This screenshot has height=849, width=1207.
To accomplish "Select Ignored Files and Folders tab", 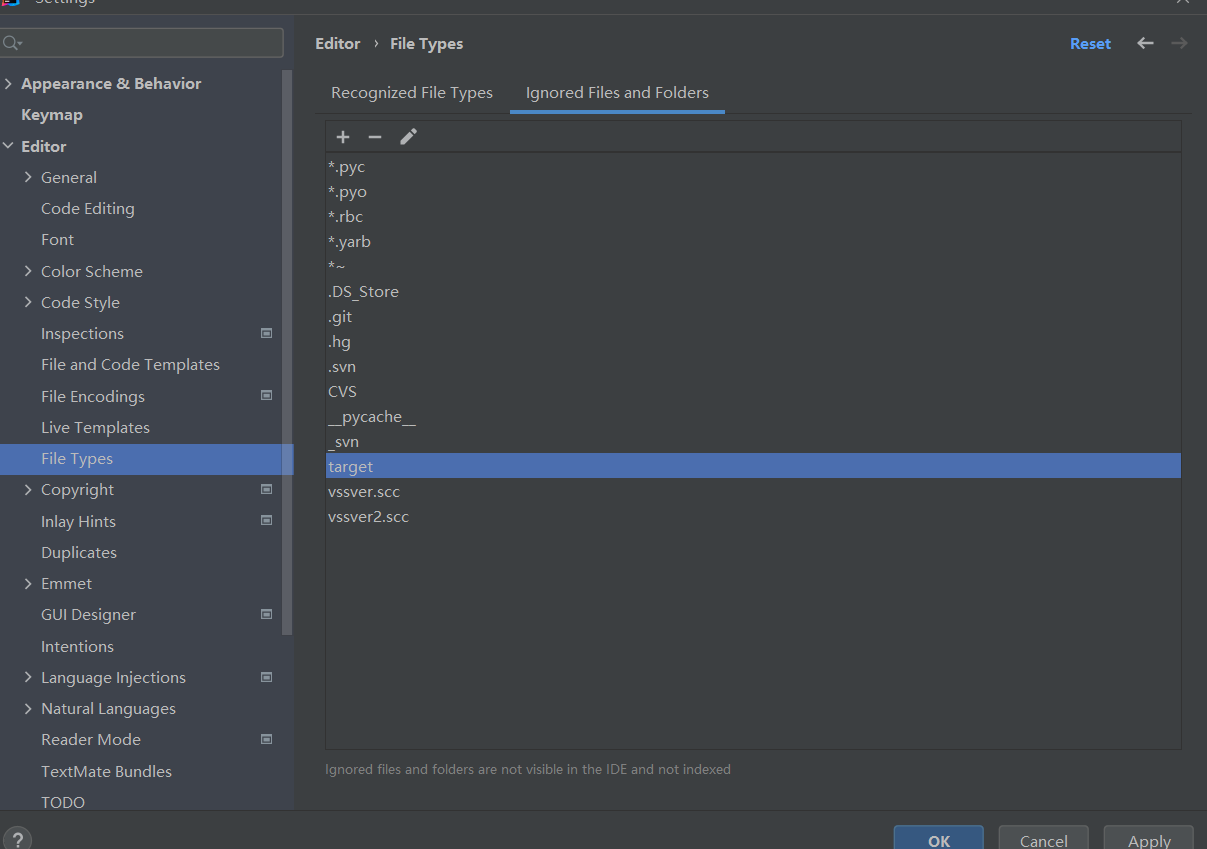I will 617,93.
